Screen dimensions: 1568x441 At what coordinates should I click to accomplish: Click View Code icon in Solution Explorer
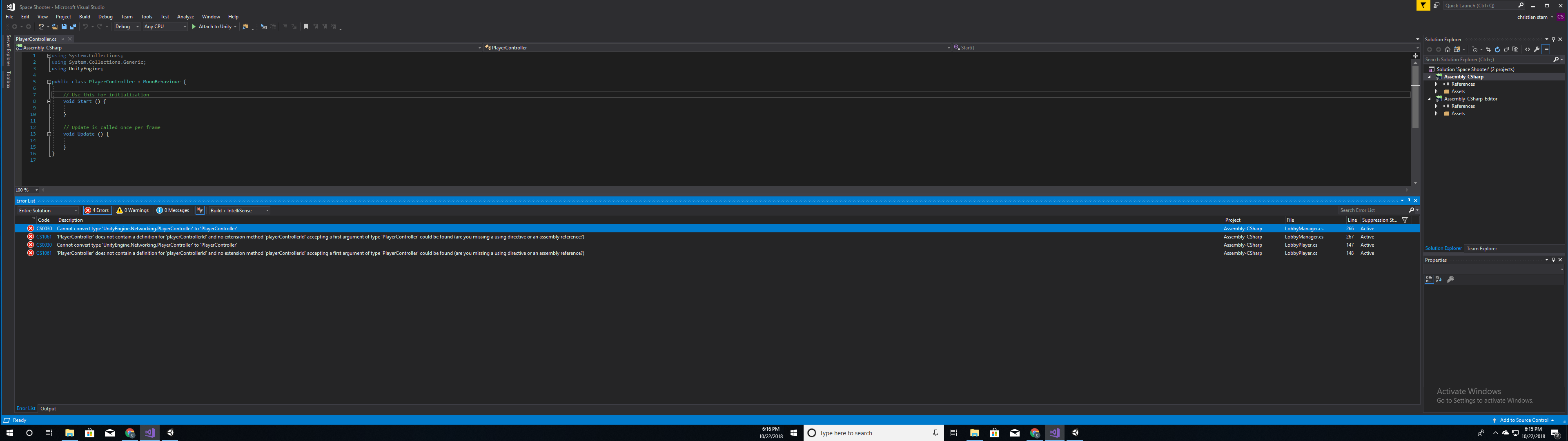click(1527, 49)
